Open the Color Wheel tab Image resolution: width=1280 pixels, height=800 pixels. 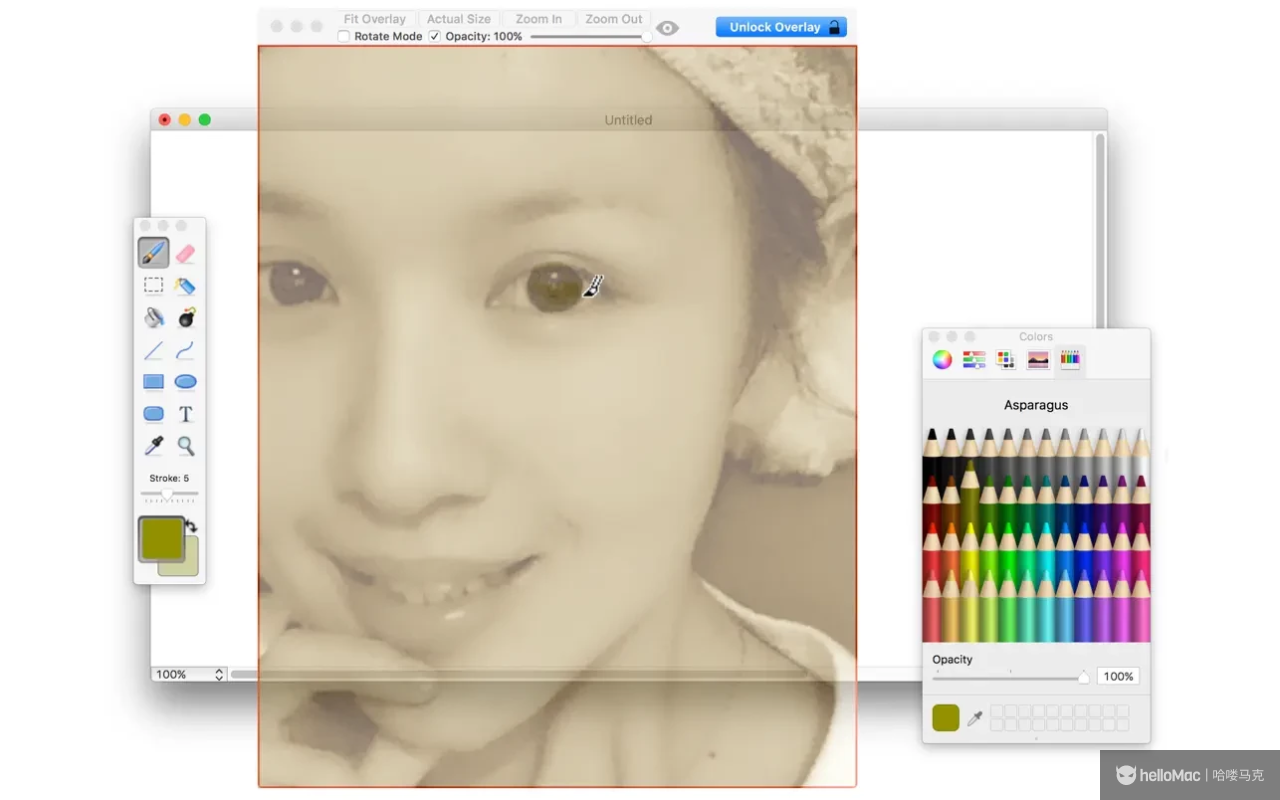point(942,360)
